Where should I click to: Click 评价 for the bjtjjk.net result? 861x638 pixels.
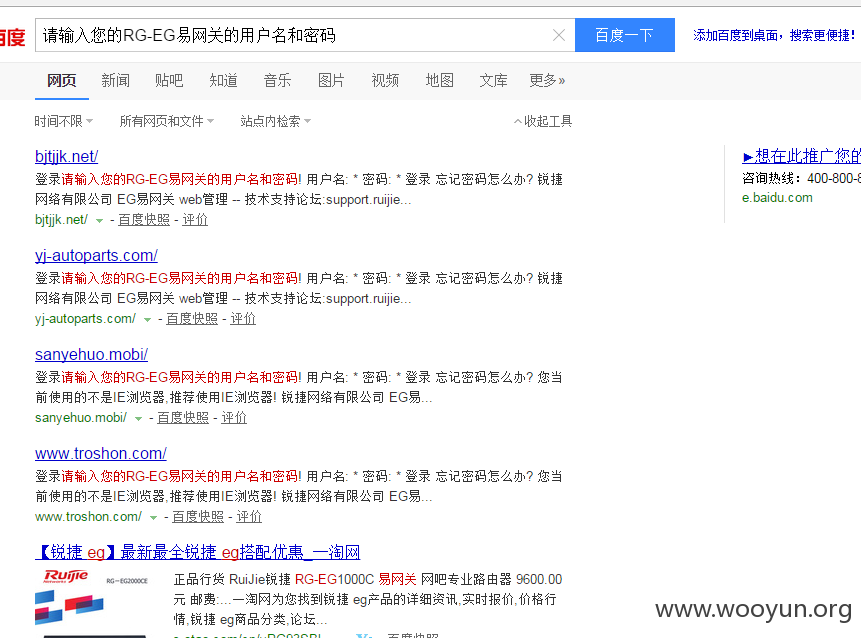click(x=195, y=220)
